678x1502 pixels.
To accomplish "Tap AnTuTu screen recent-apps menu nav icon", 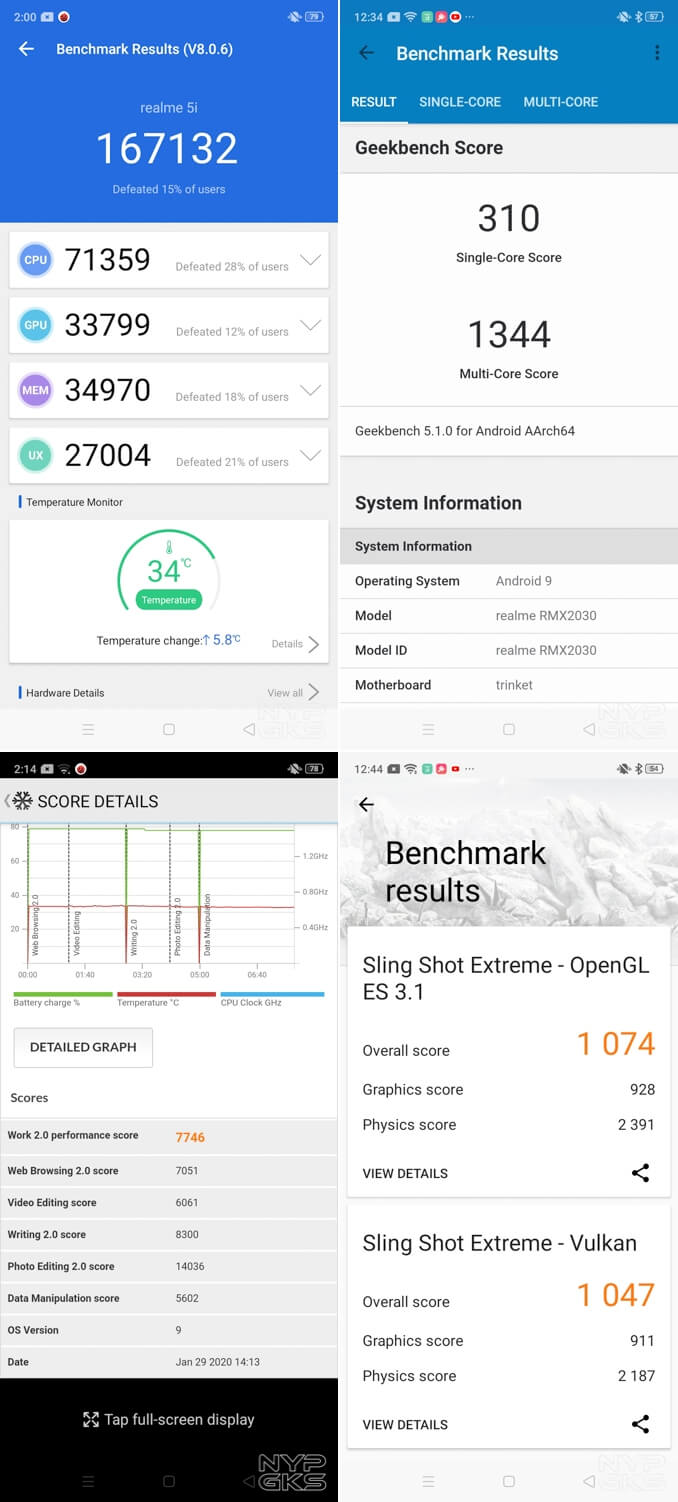I will coord(88,729).
